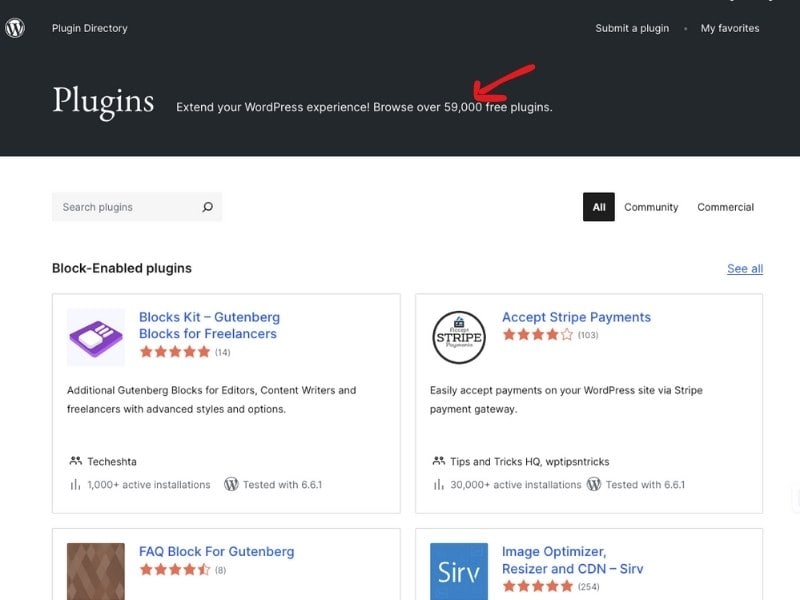Open the Blocks Kit plugin icon
Image resolution: width=800 pixels, height=600 pixels.
pyautogui.click(x=96, y=337)
